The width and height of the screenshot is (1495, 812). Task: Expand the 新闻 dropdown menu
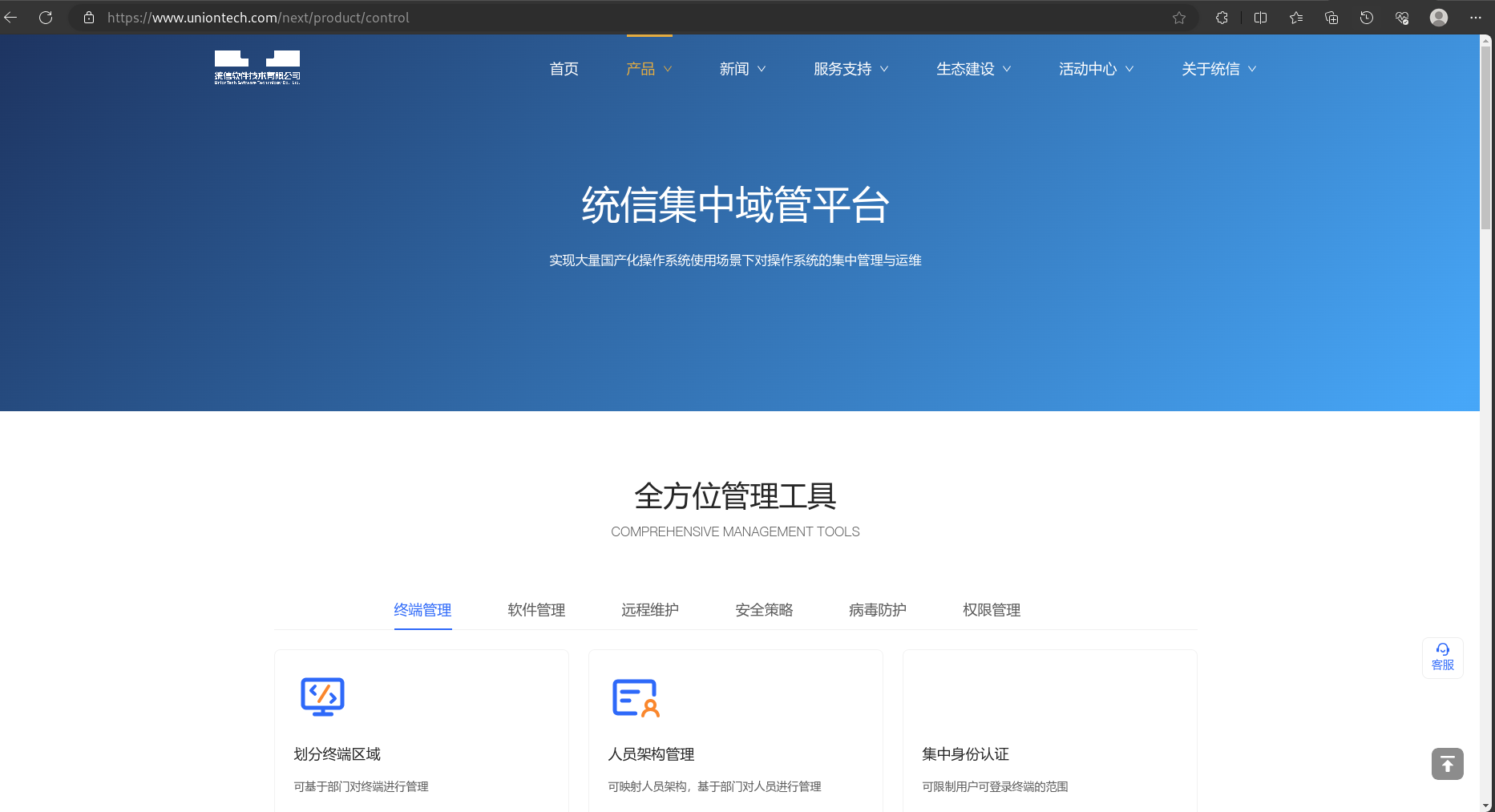point(742,69)
